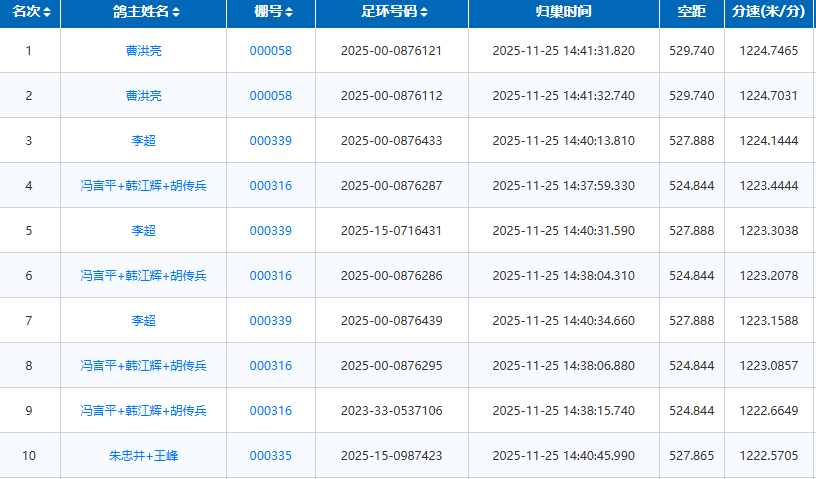Sort the table by 棚号 column
The image size is (816, 479).
coord(289,13)
